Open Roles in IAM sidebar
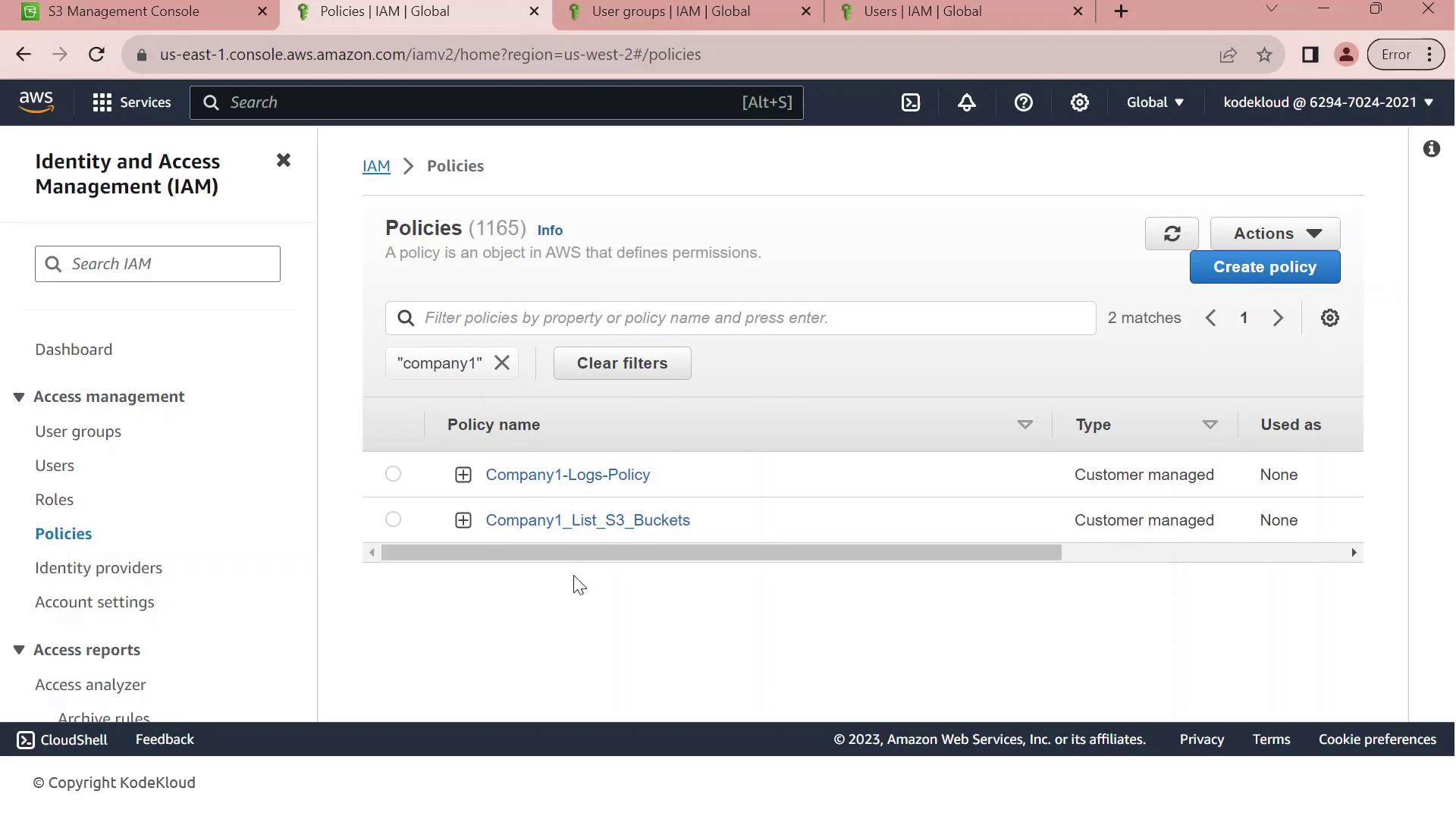The width and height of the screenshot is (1456, 819). click(54, 500)
